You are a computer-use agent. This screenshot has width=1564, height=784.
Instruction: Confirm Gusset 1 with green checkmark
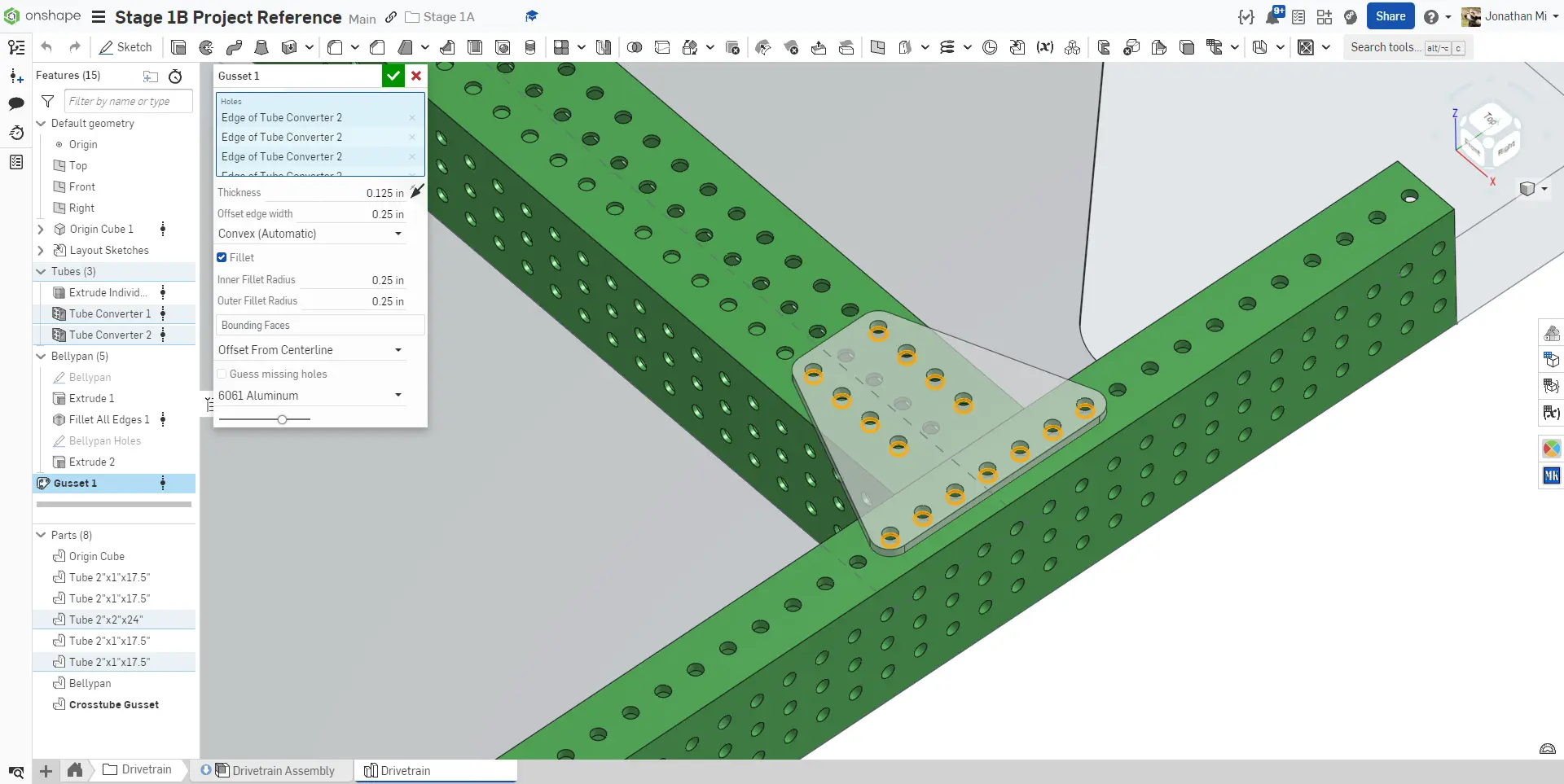pyautogui.click(x=393, y=76)
